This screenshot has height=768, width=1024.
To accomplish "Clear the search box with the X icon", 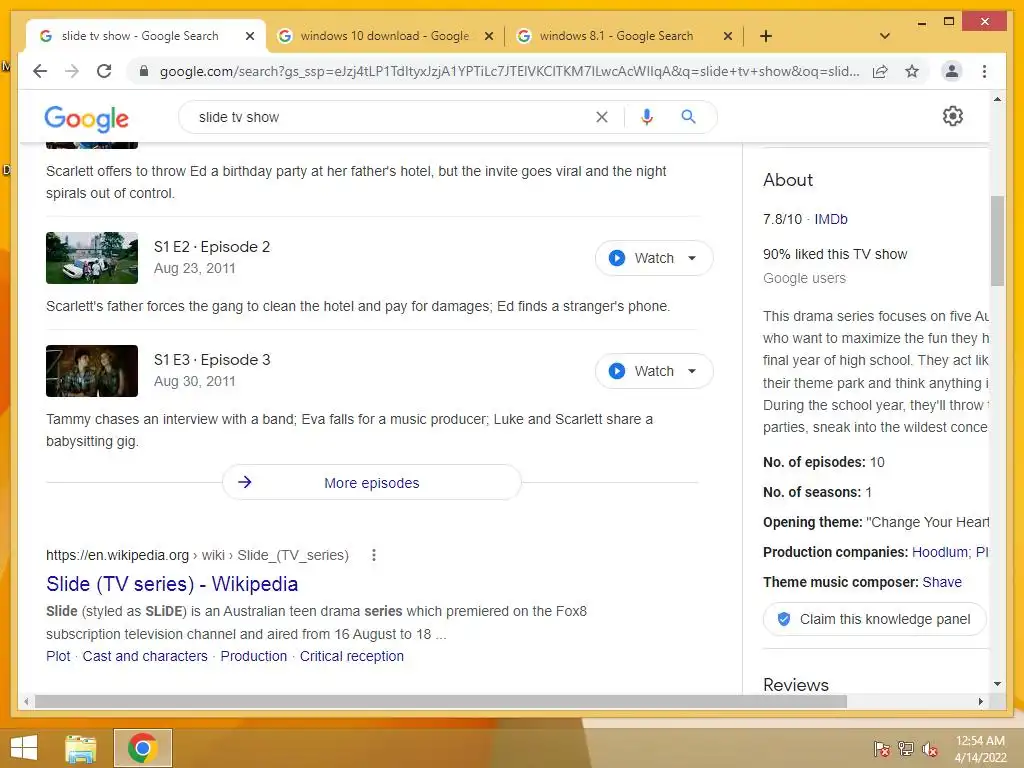I will (601, 117).
